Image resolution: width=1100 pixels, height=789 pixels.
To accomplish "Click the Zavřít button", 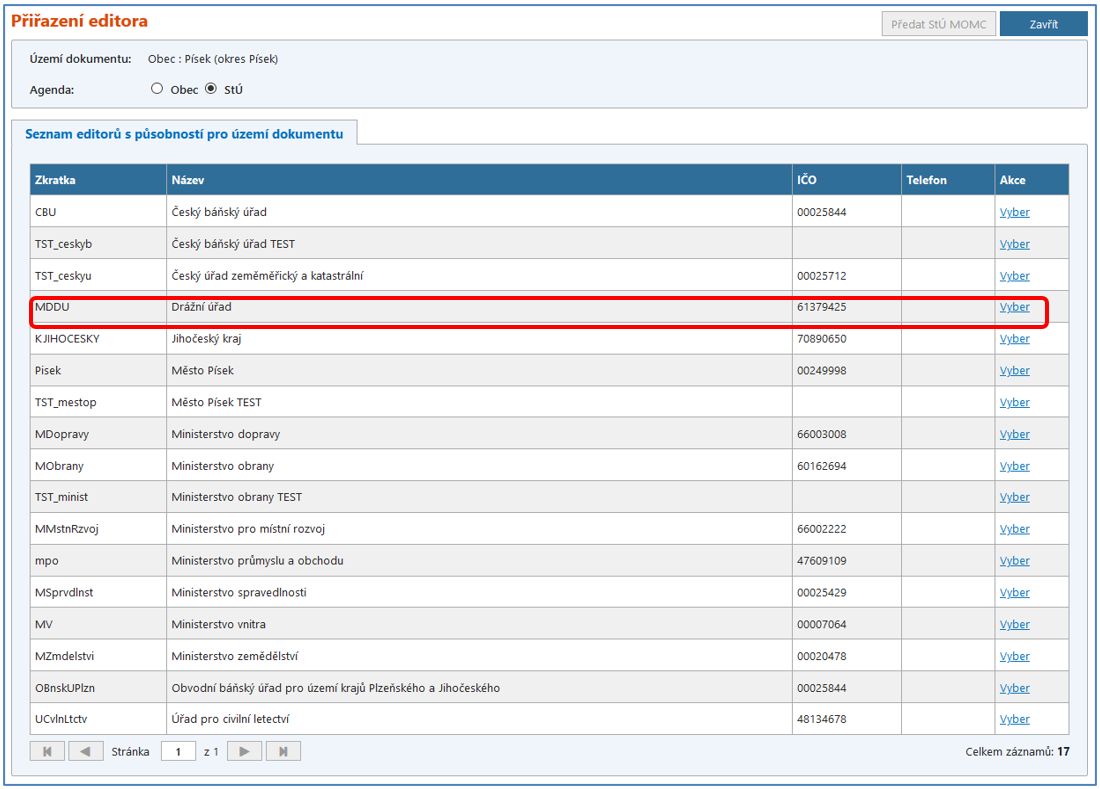I will pos(1043,24).
